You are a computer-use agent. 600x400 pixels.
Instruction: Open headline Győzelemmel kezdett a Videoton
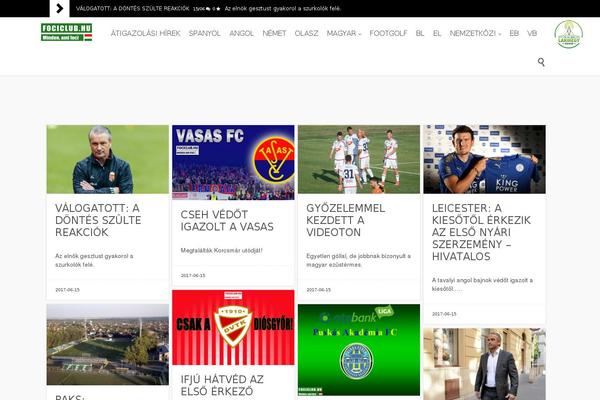[346, 220]
